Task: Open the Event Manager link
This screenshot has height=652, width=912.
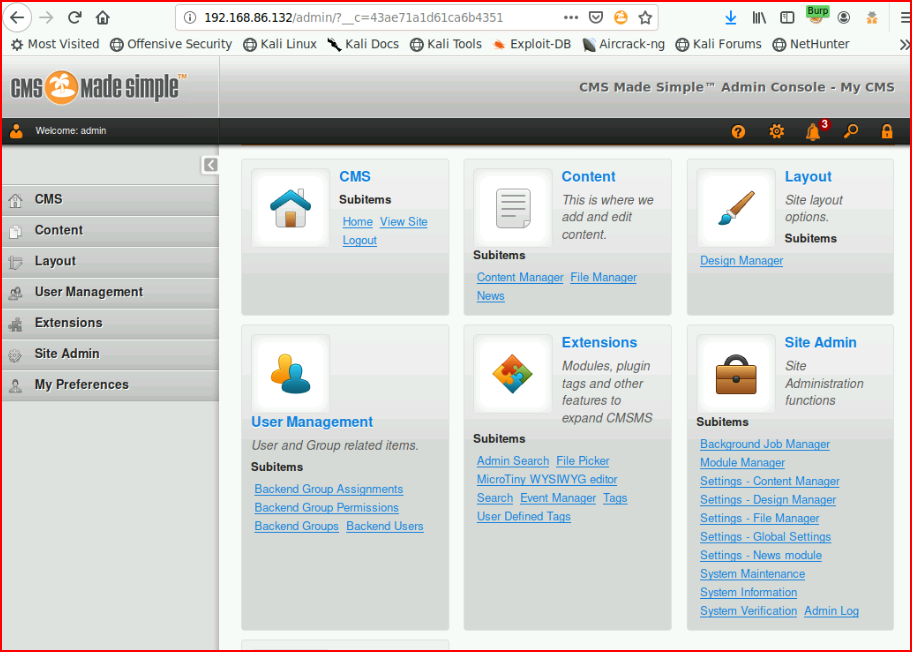Action: pyautogui.click(x=558, y=498)
